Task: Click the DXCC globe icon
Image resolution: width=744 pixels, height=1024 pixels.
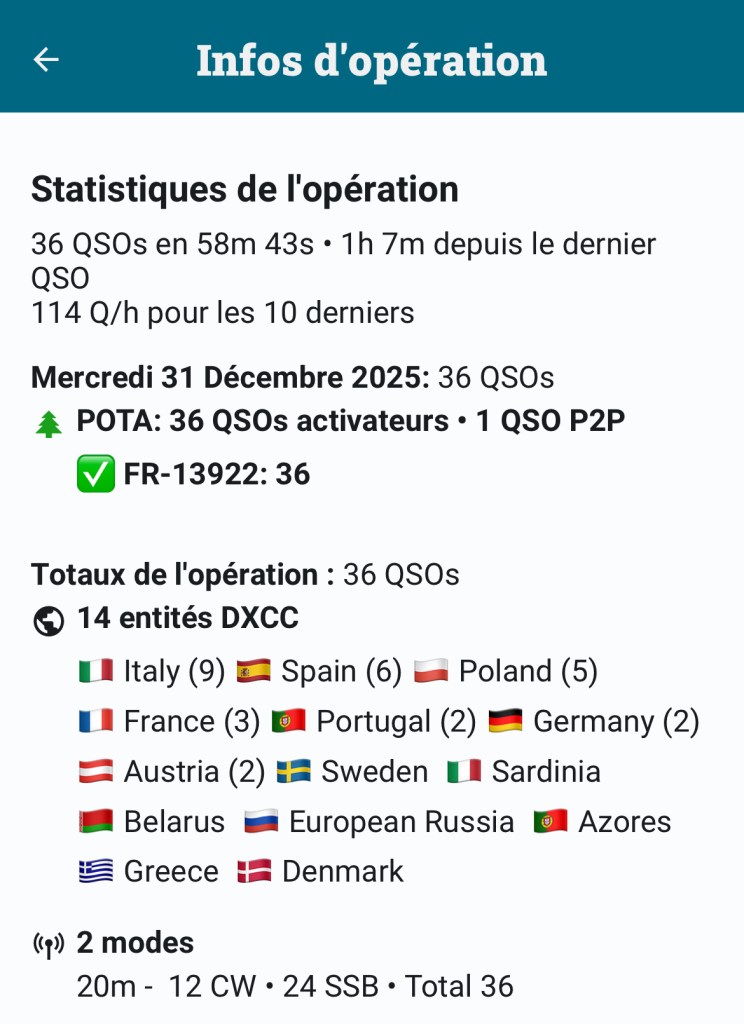Action: pyautogui.click(x=48, y=621)
